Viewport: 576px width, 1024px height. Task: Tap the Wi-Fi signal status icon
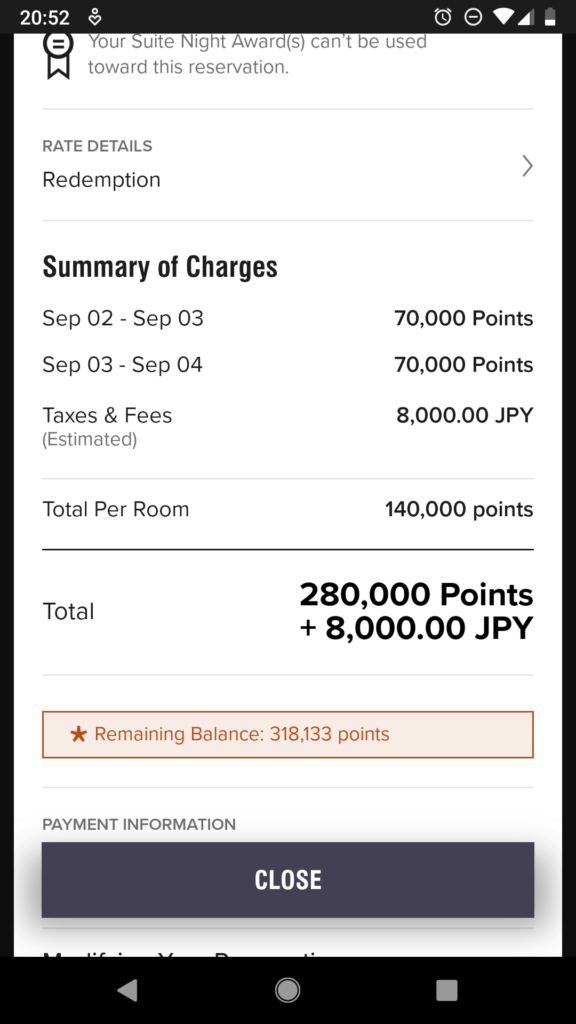(x=504, y=17)
